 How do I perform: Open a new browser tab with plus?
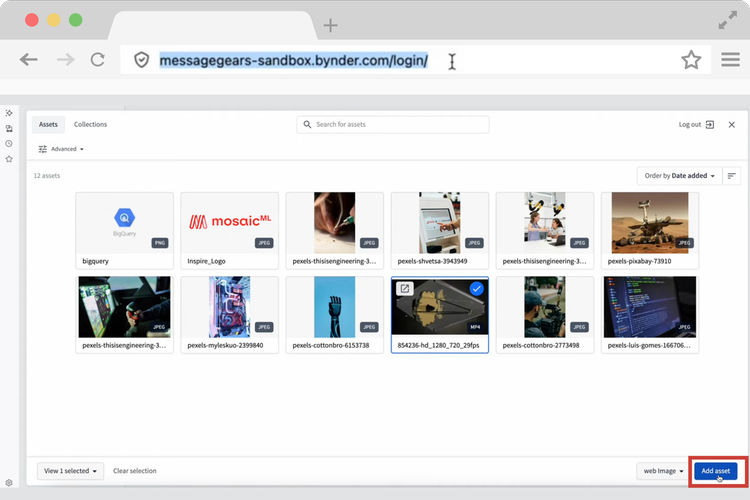331,25
